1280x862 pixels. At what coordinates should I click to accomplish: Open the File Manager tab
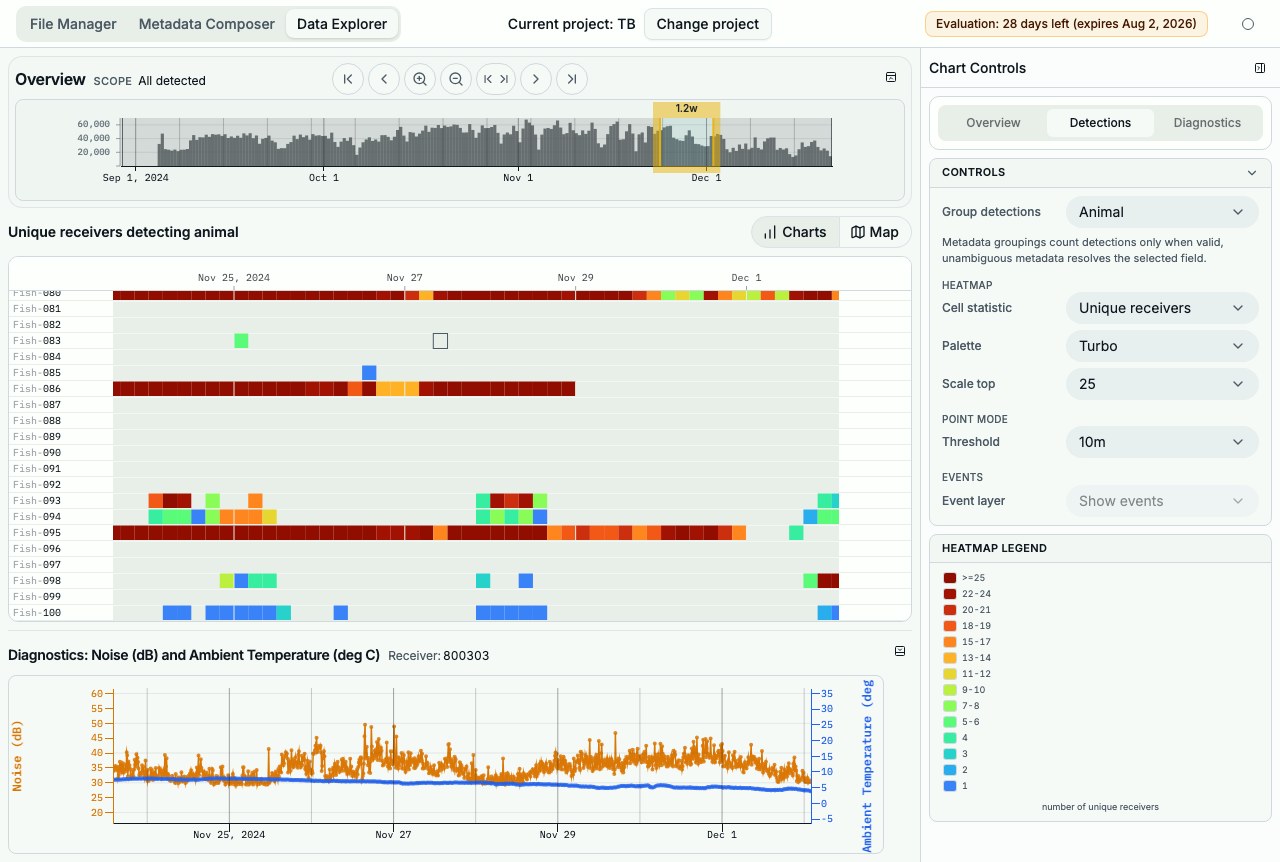(73, 24)
